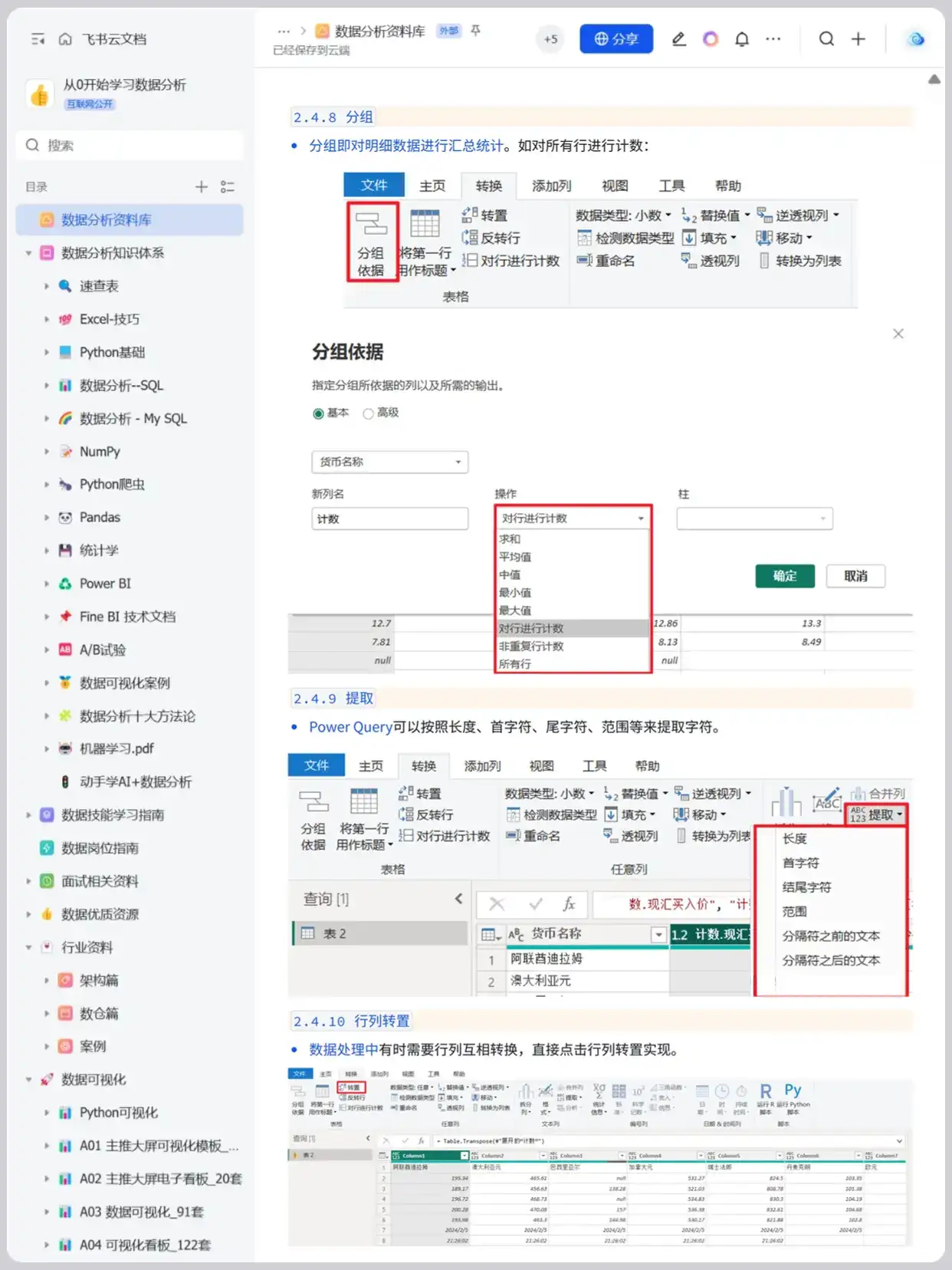This screenshot has height=1270, width=952.
Task: Pin the document using pin icon
Action: 476,31
